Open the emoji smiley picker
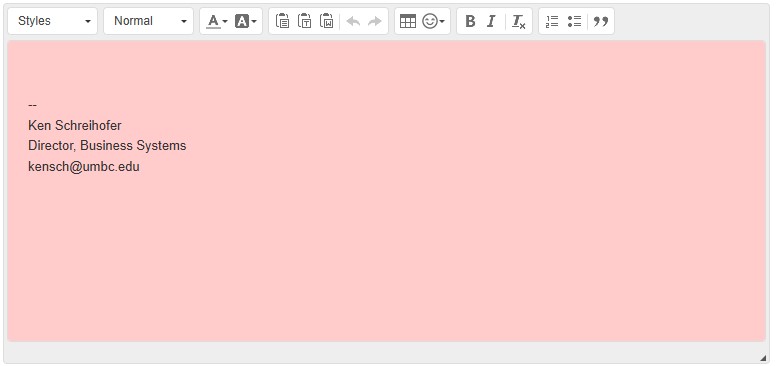This screenshot has width=779, height=366. click(x=433, y=21)
